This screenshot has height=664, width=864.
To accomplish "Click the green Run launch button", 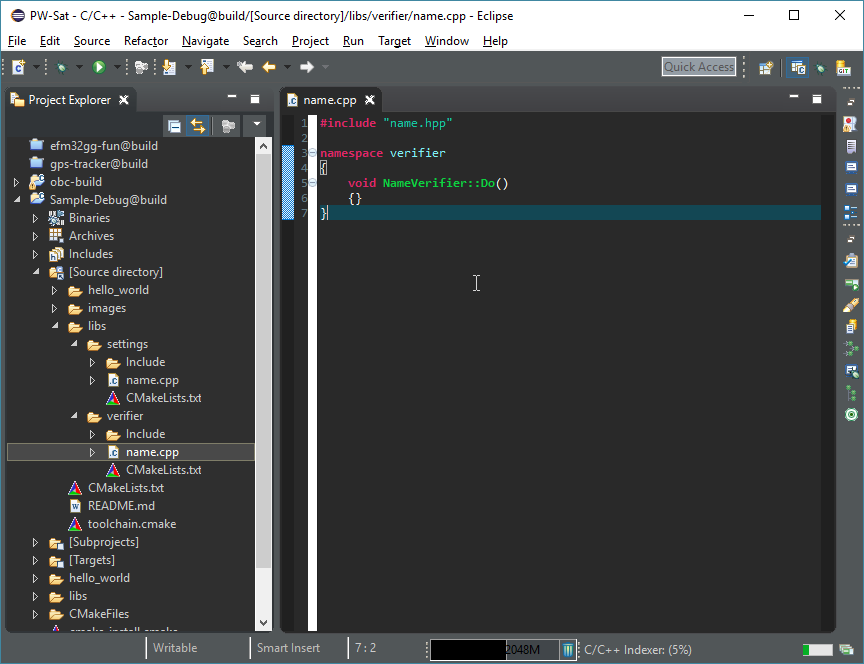I will point(99,67).
